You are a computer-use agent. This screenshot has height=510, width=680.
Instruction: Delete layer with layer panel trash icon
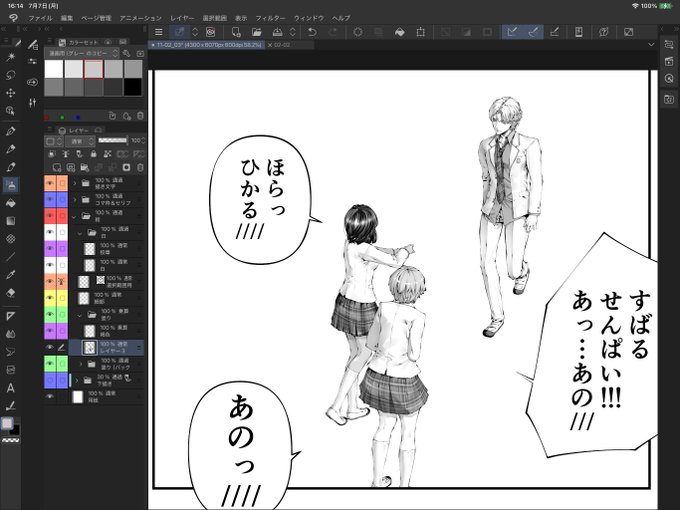[140, 167]
